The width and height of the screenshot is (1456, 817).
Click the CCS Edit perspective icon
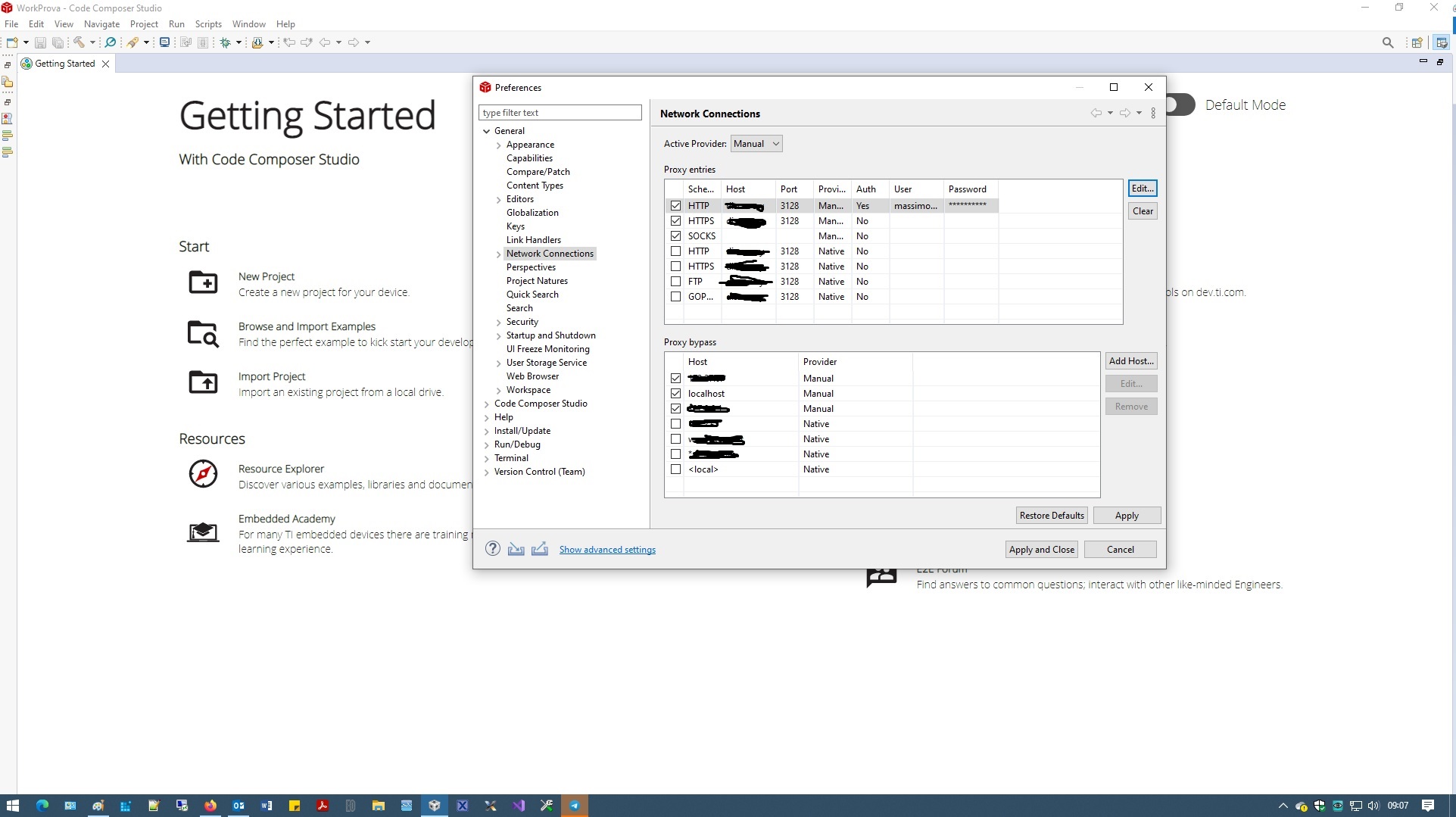pos(1442,42)
